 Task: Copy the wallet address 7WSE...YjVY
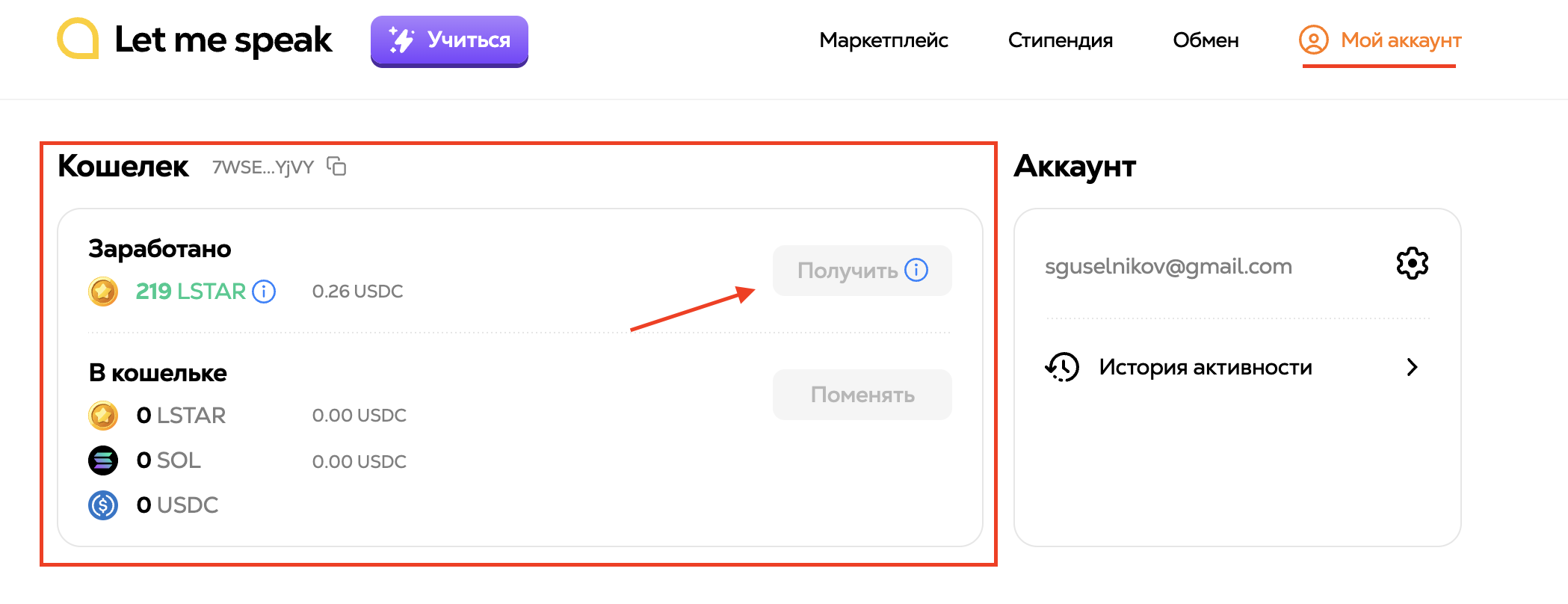pyautogui.click(x=336, y=166)
